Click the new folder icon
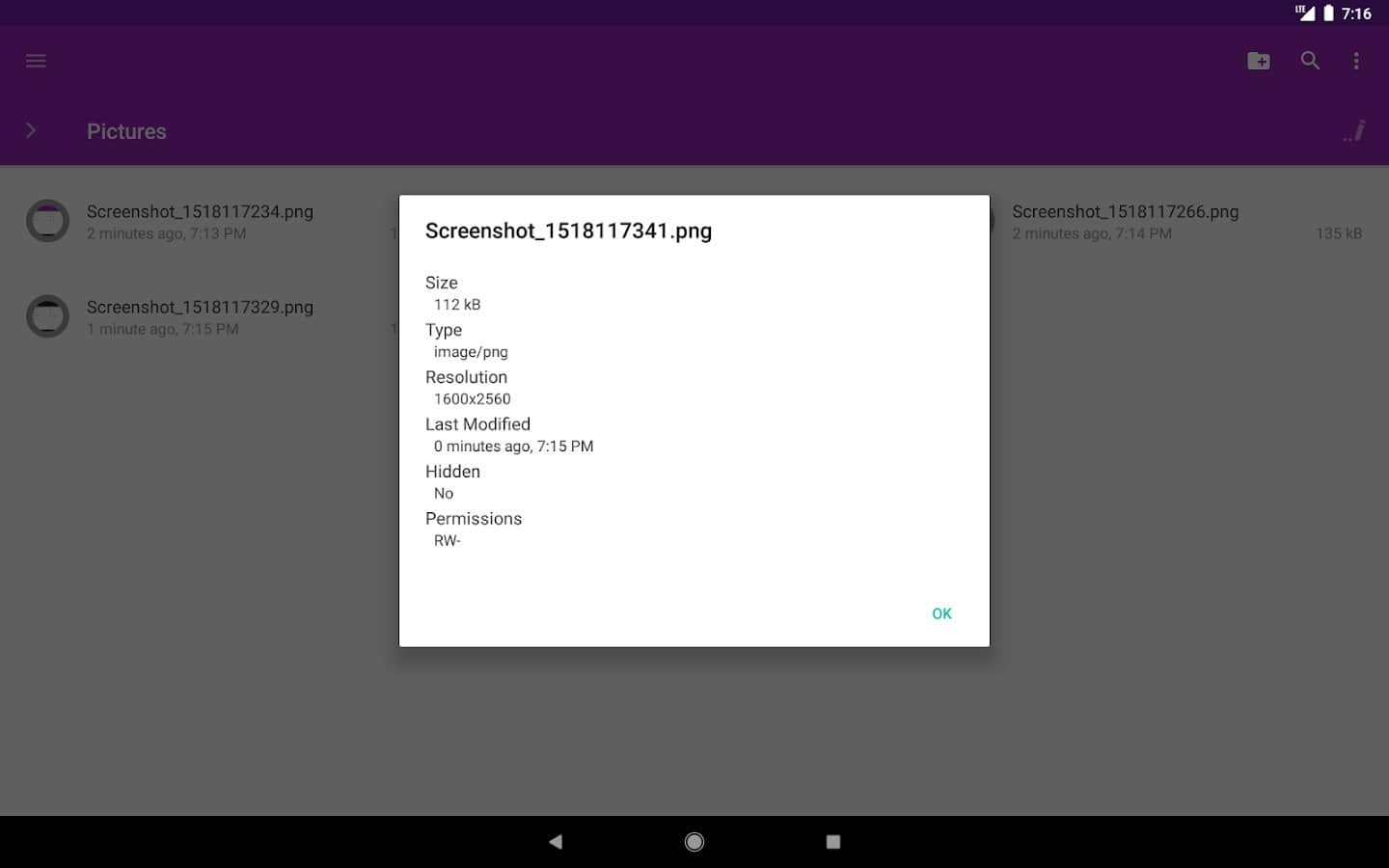The width and height of the screenshot is (1389, 868). point(1259,61)
